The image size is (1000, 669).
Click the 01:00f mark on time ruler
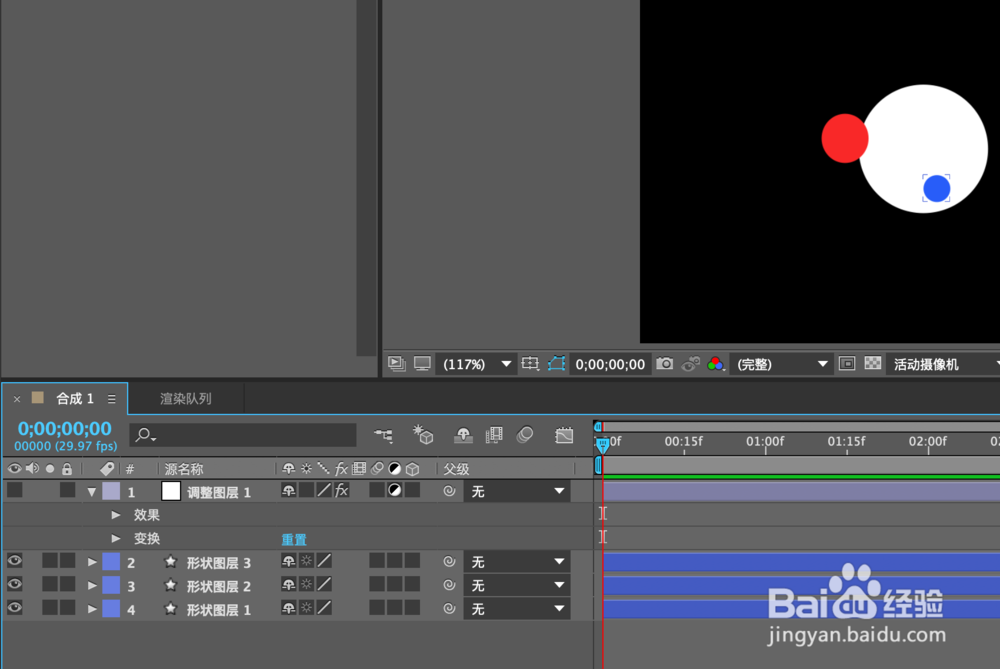pyautogui.click(x=765, y=441)
